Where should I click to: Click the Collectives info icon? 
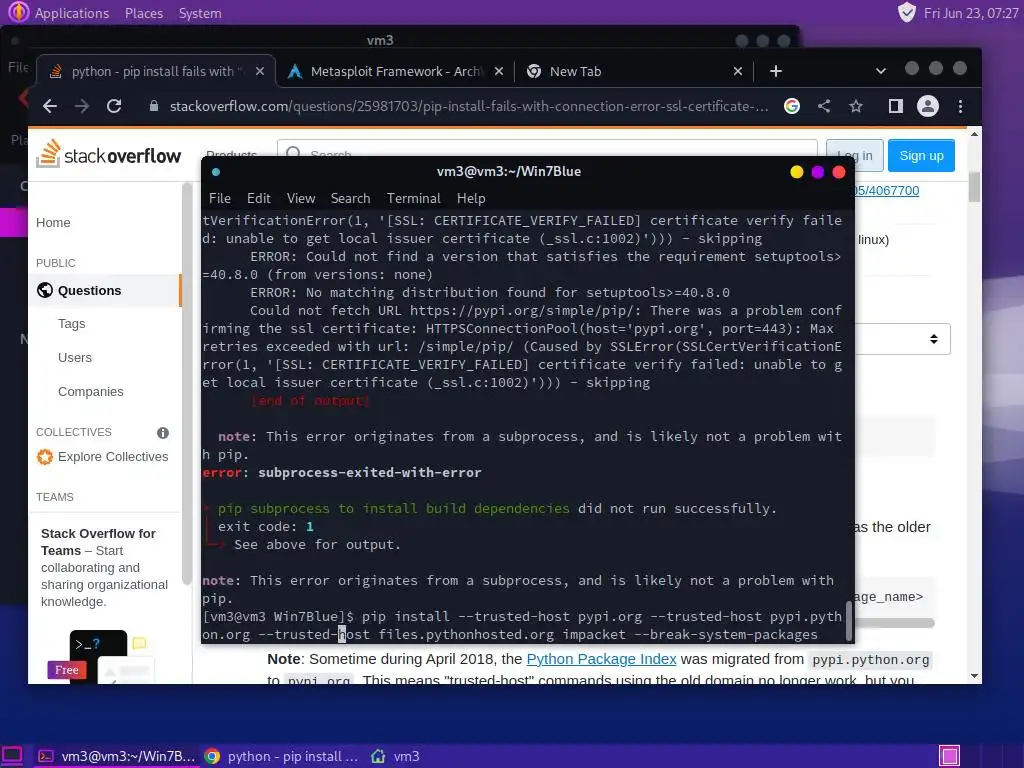[163, 432]
